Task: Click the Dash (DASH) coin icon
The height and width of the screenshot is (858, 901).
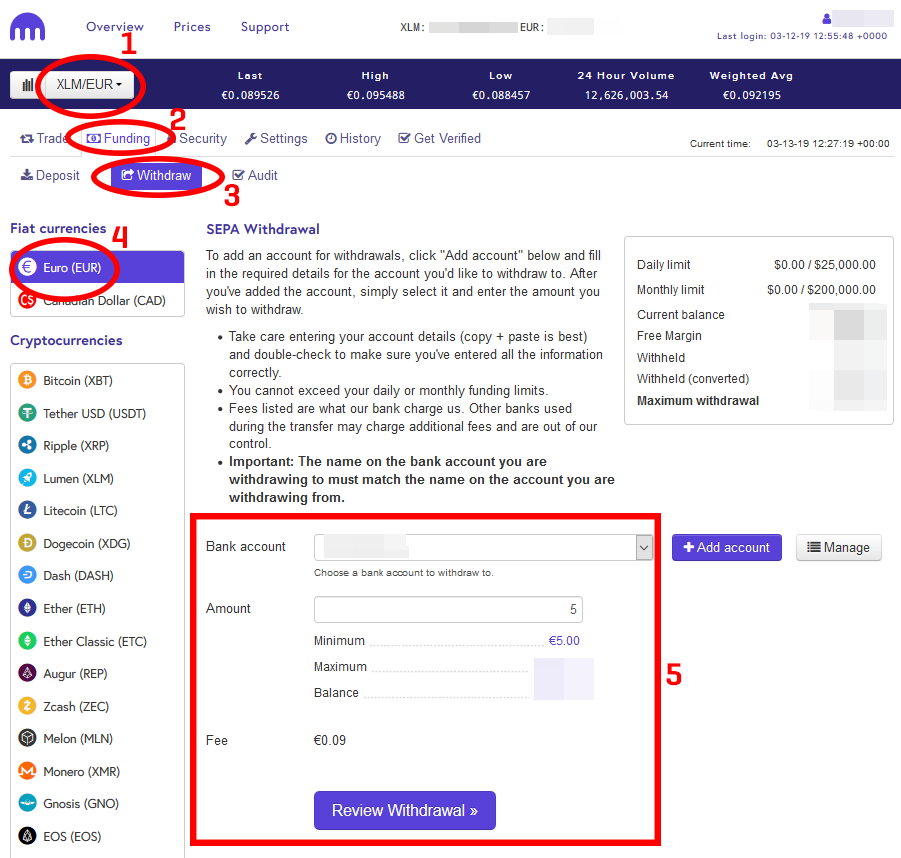Action: (27, 575)
